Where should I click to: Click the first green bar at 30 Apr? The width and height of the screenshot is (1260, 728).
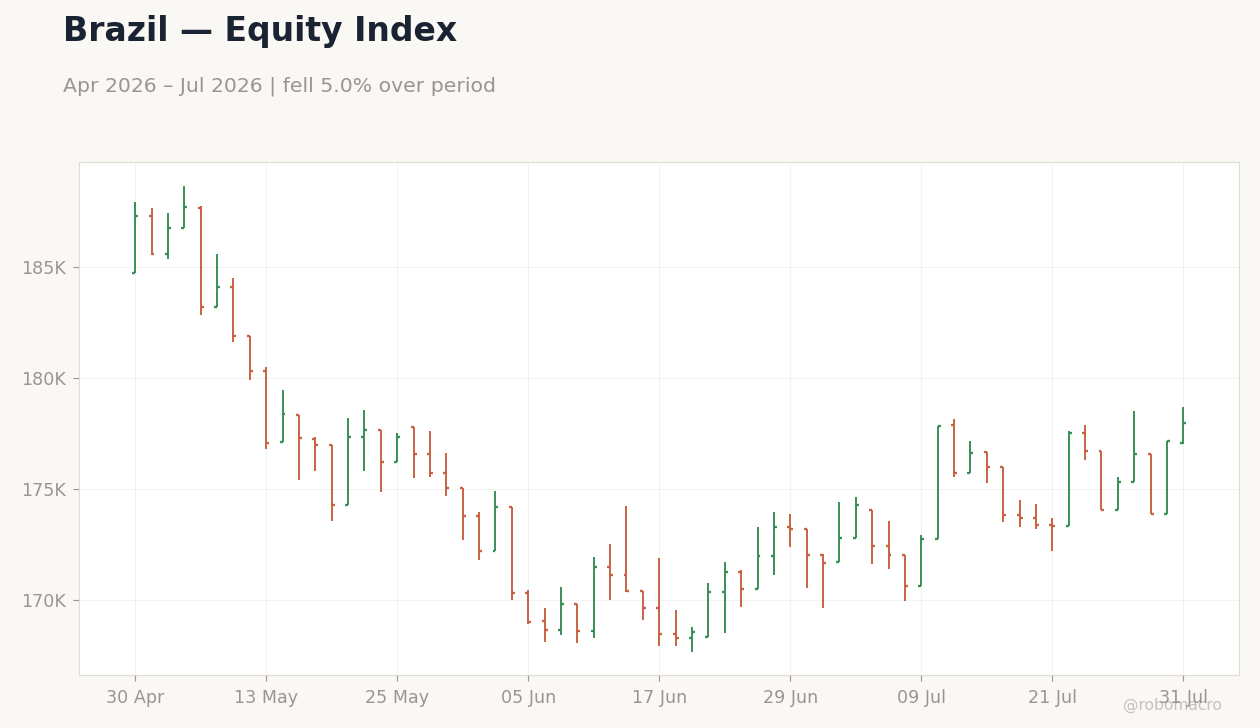135,238
